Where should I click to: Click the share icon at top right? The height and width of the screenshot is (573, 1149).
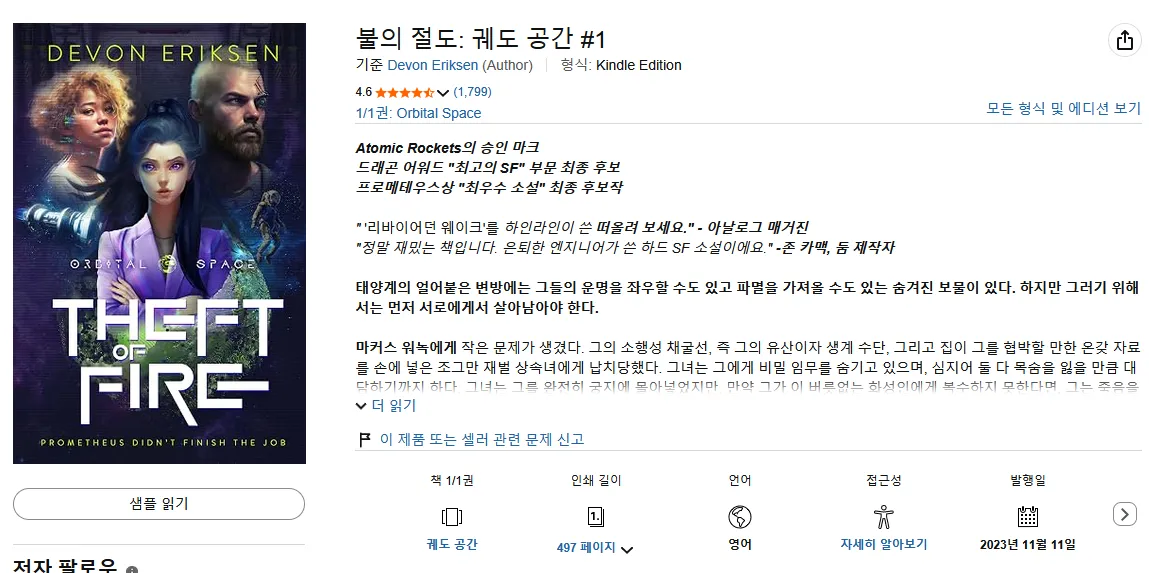(1125, 40)
